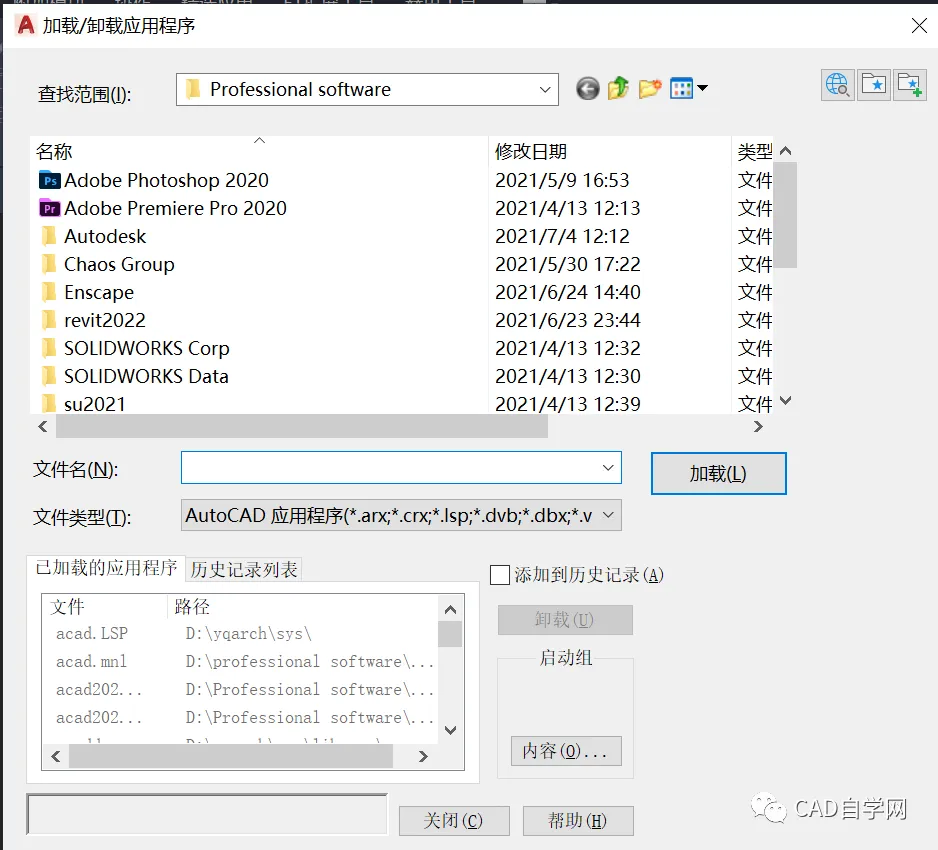Click the SOLIDWORKS Data folder icon
The height and width of the screenshot is (850, 938).
pyautogui.click(x=50, y=376)
